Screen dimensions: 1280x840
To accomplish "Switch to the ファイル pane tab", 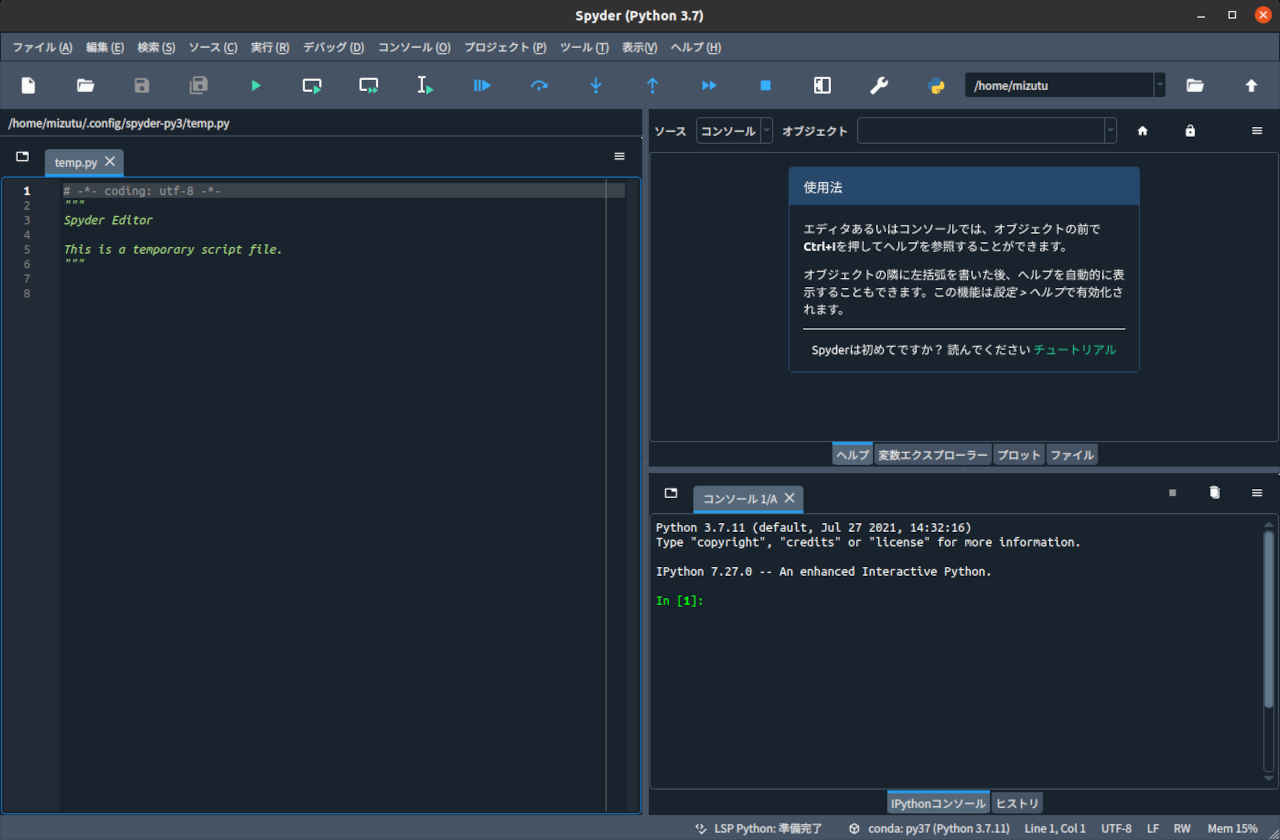I will pos(1072,455).
